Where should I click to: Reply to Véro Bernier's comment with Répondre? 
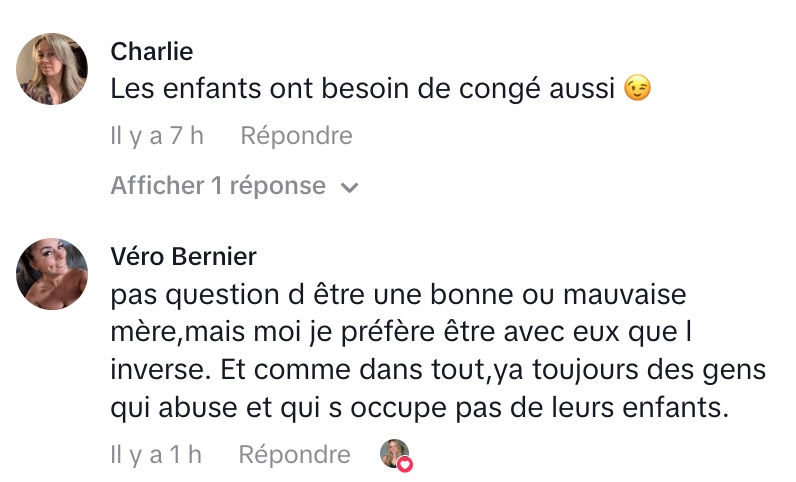click(294, 455)
